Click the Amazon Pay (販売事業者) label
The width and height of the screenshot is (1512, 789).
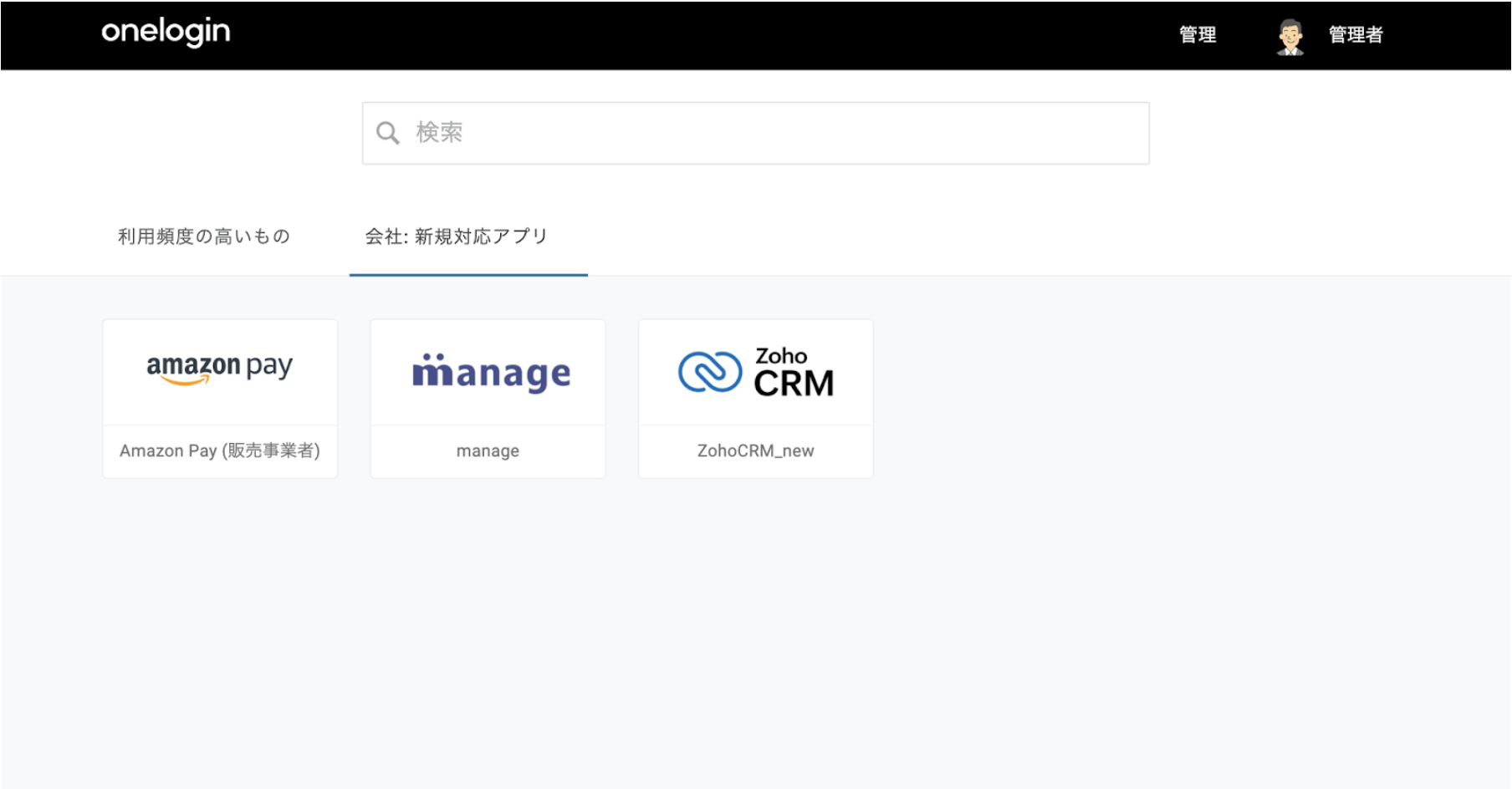[220, 450]
